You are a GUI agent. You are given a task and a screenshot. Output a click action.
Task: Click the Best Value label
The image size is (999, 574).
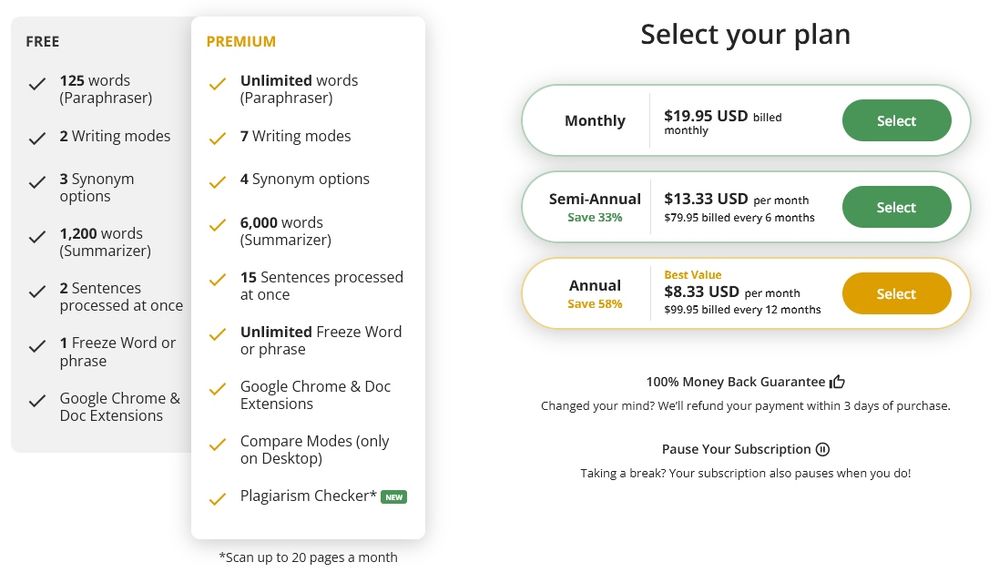point(693,275)
